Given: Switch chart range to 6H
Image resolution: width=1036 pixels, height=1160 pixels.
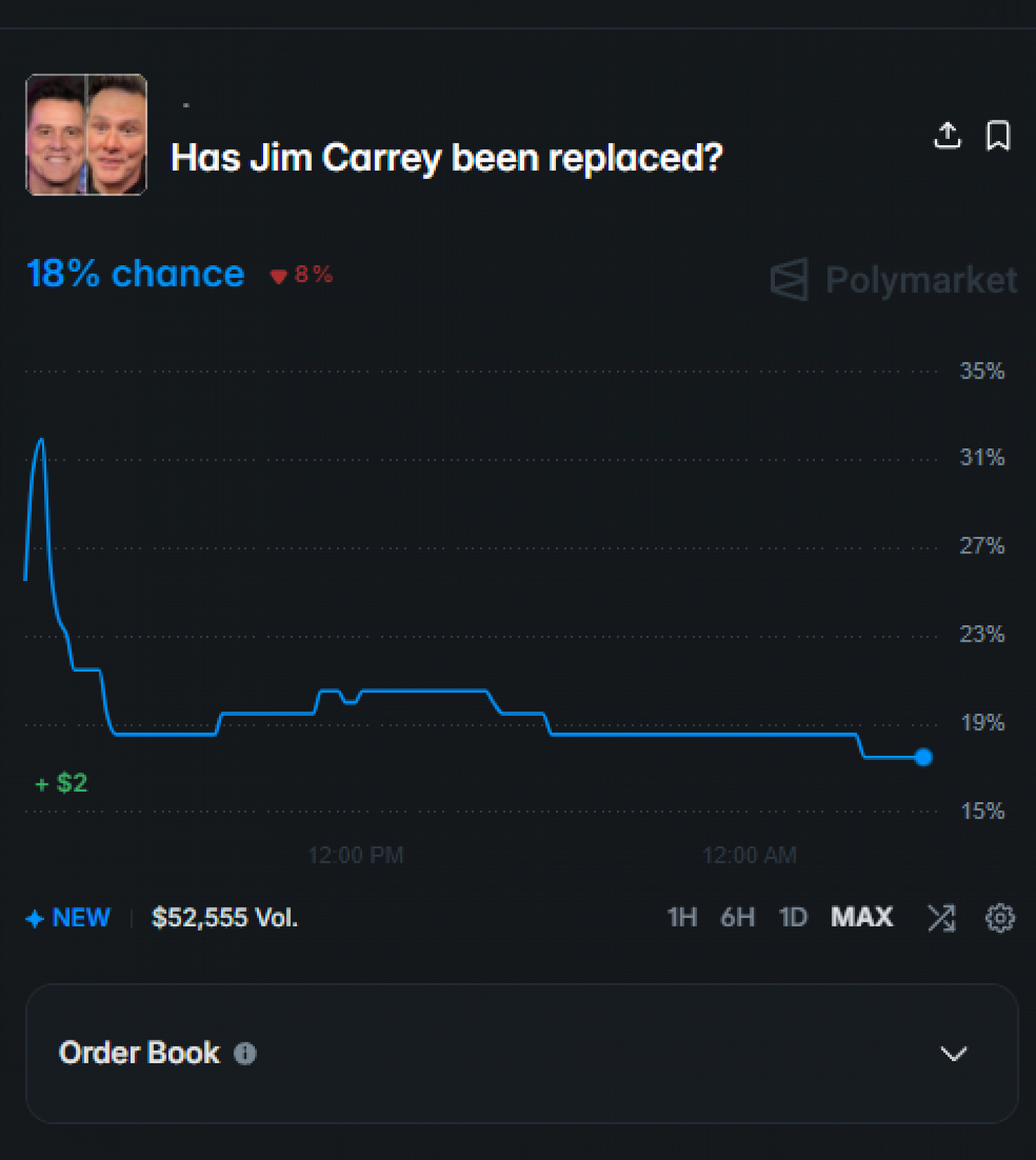Looking at the screenshot, I should pyautogui.click(x=738, y=918).
